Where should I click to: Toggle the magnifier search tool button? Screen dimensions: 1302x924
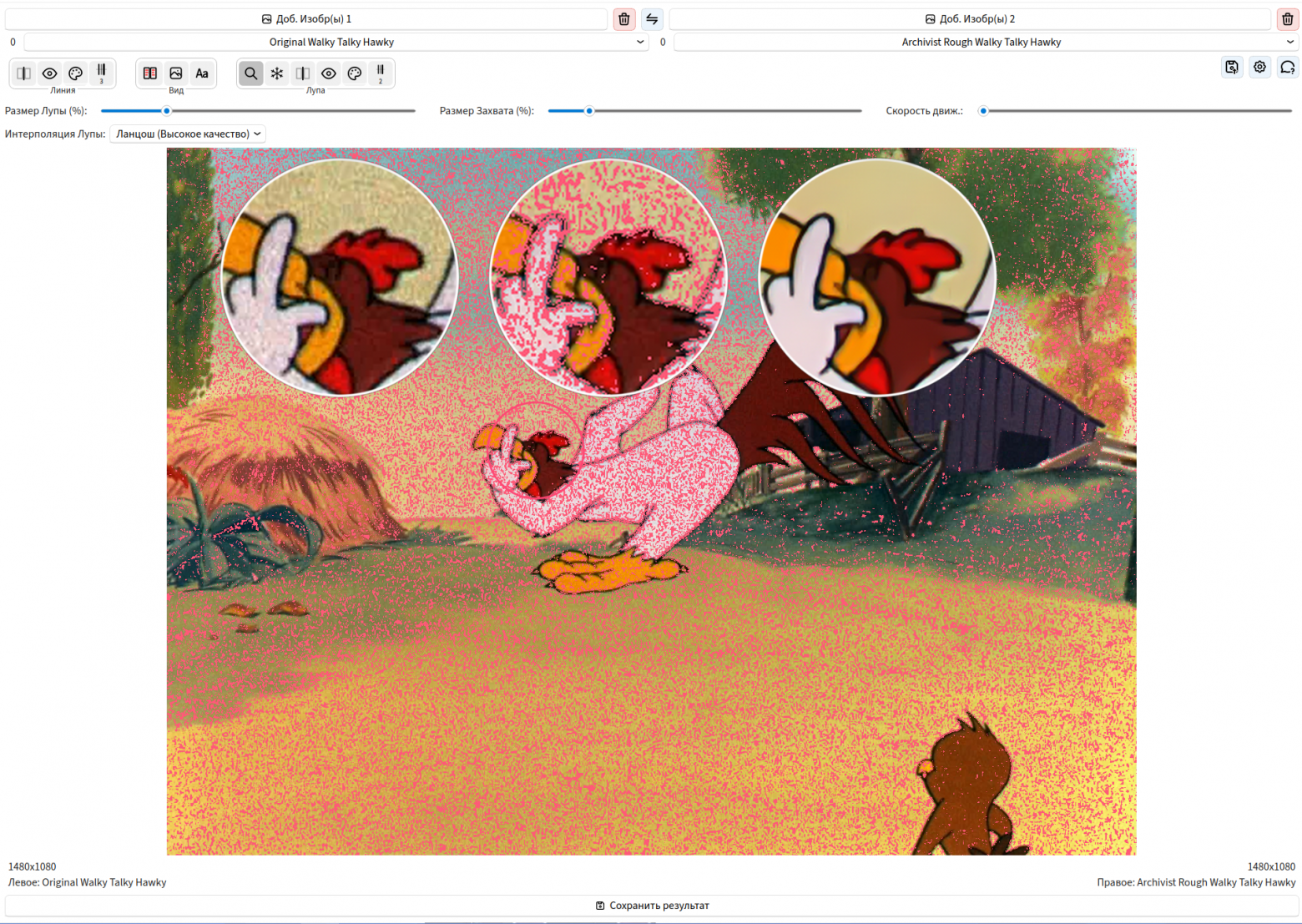pos(251,73)
